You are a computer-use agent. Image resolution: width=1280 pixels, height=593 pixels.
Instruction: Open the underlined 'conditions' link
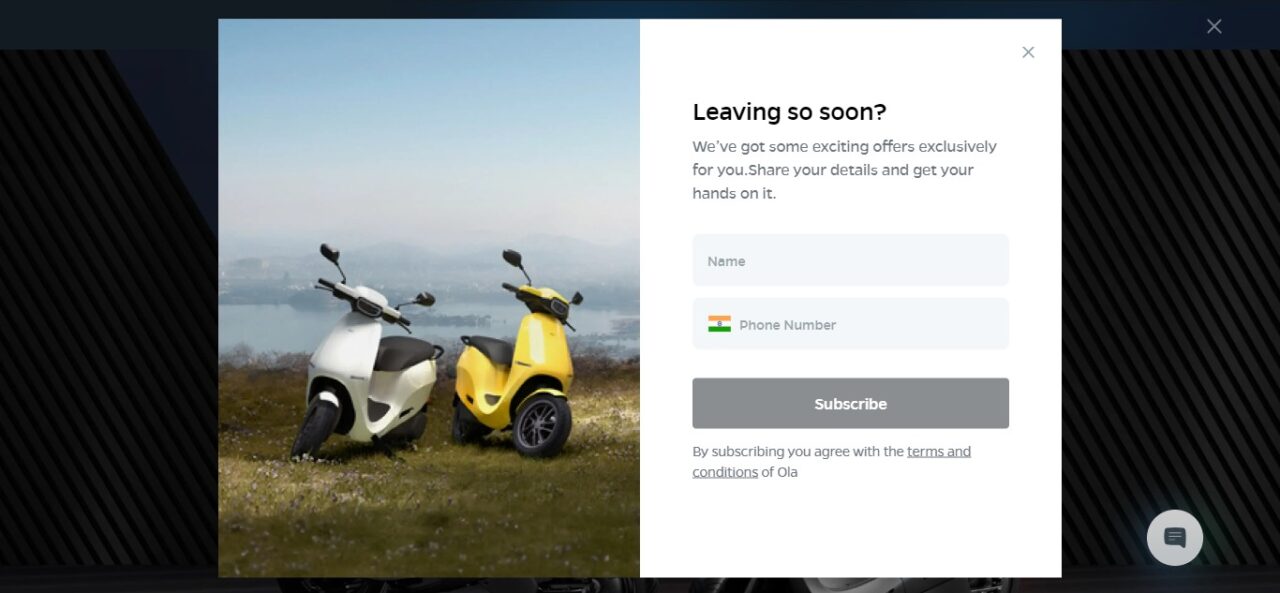[725, 472]
